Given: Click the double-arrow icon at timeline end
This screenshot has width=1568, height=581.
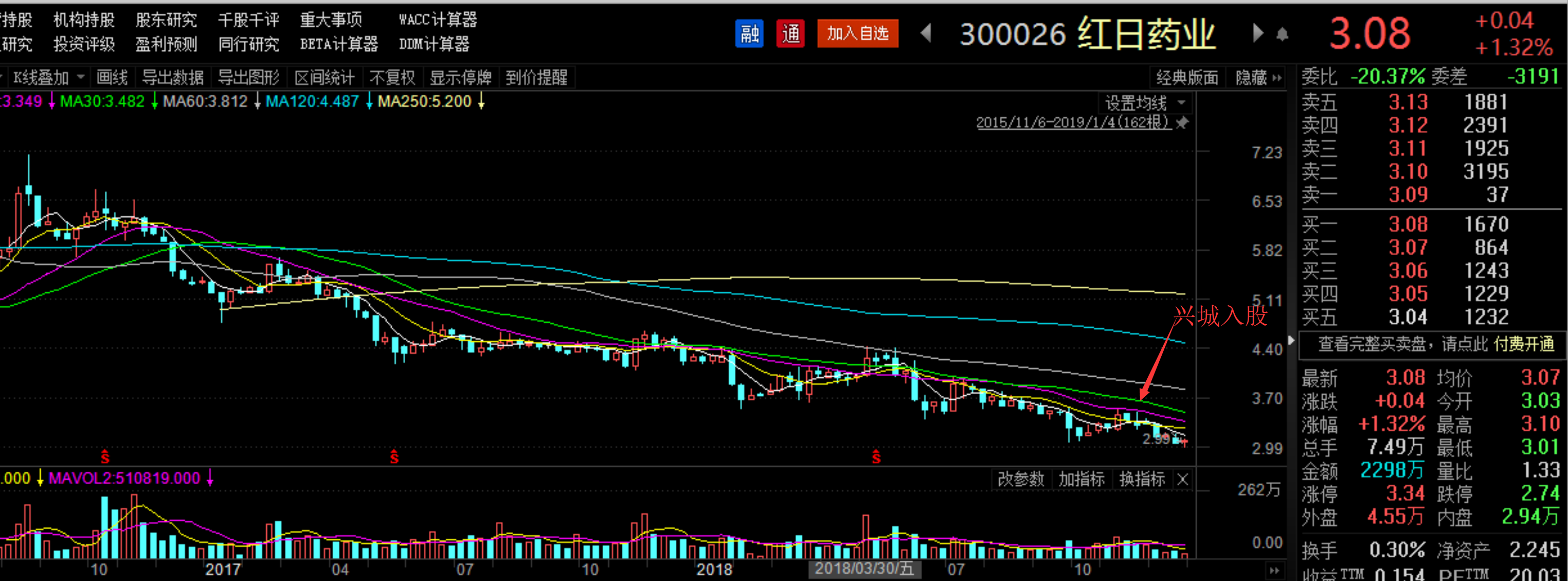Looking at the screenshot, I should [x=1274, y=571].
